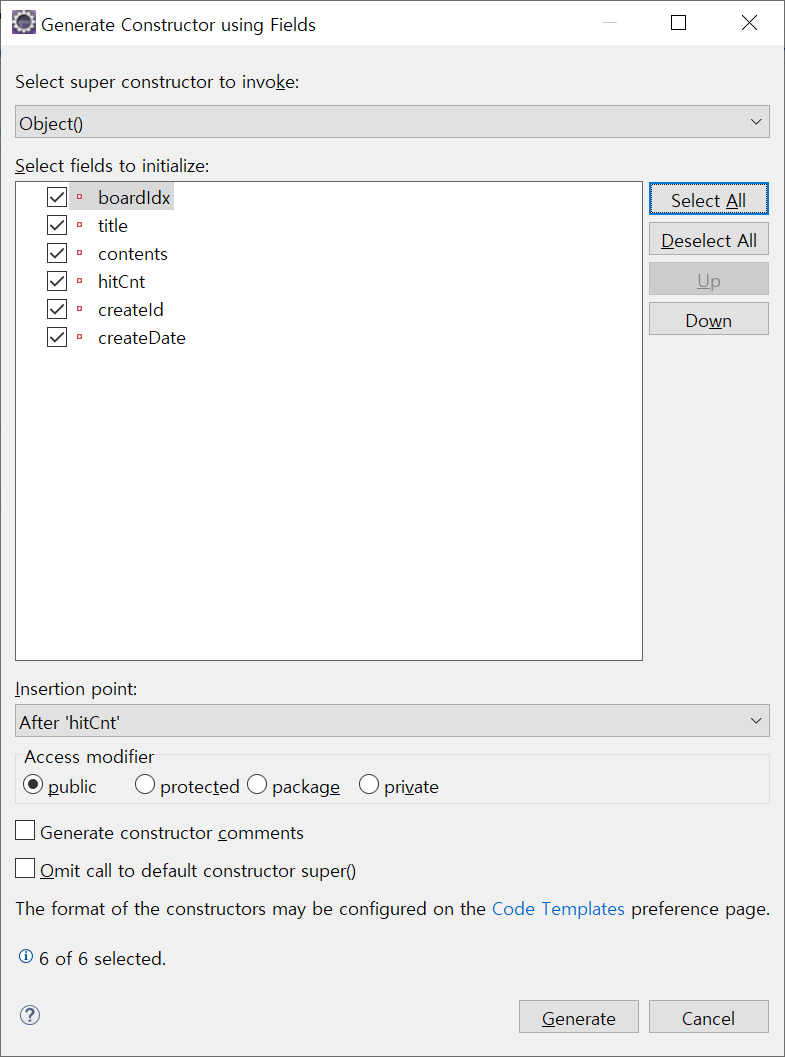Select the contents field row

pos(133,253)
